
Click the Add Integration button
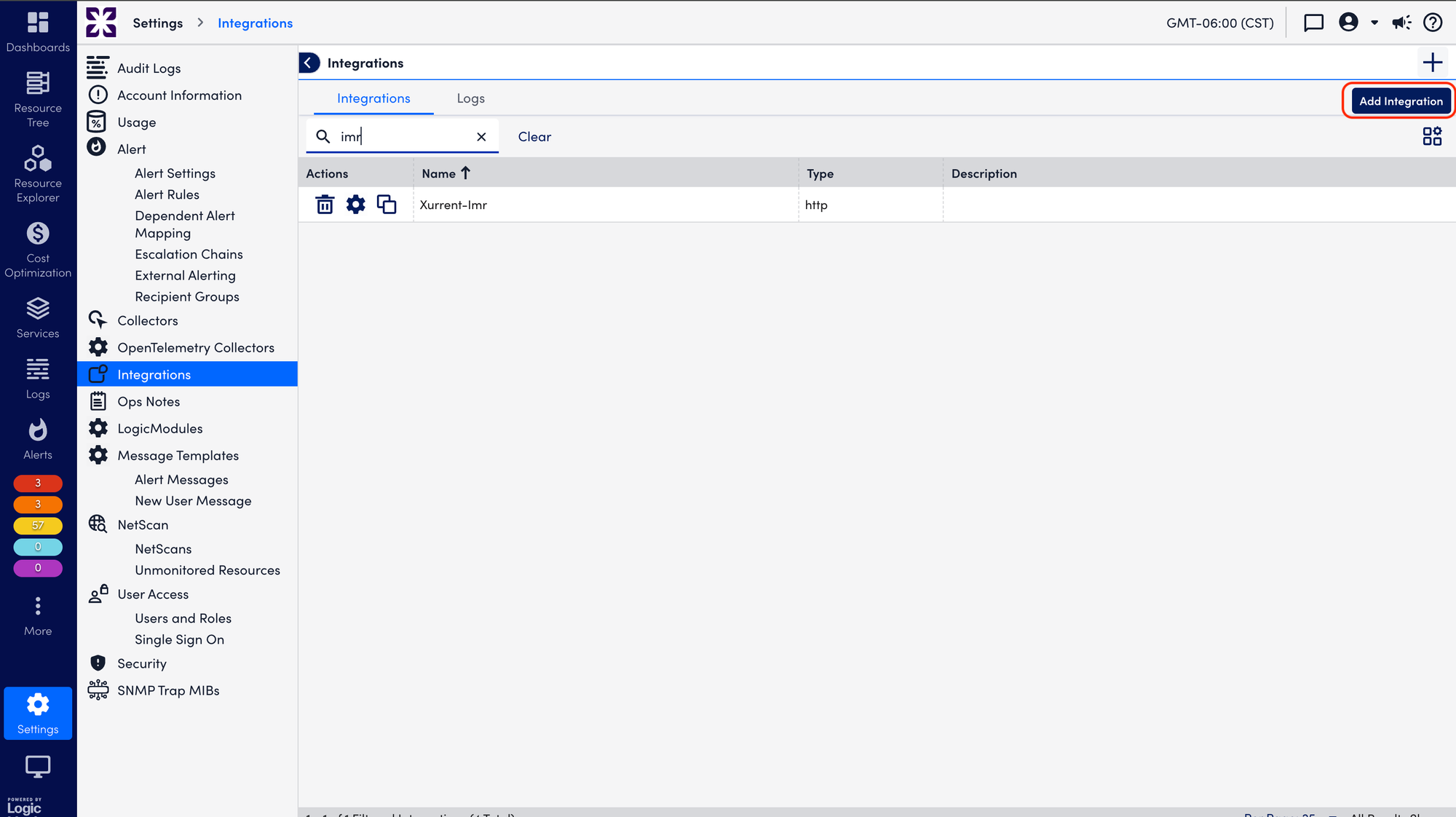(1401, 101)
